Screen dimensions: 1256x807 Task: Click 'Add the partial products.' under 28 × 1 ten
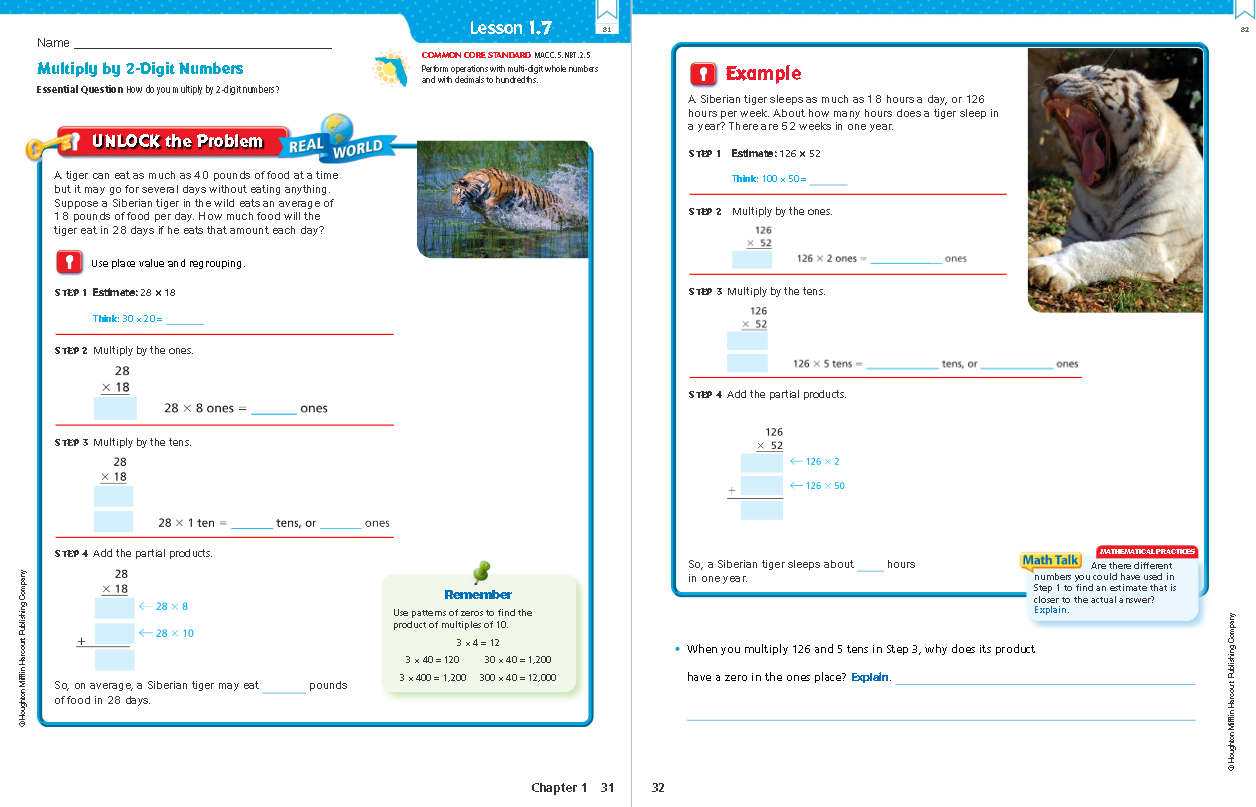153,554
